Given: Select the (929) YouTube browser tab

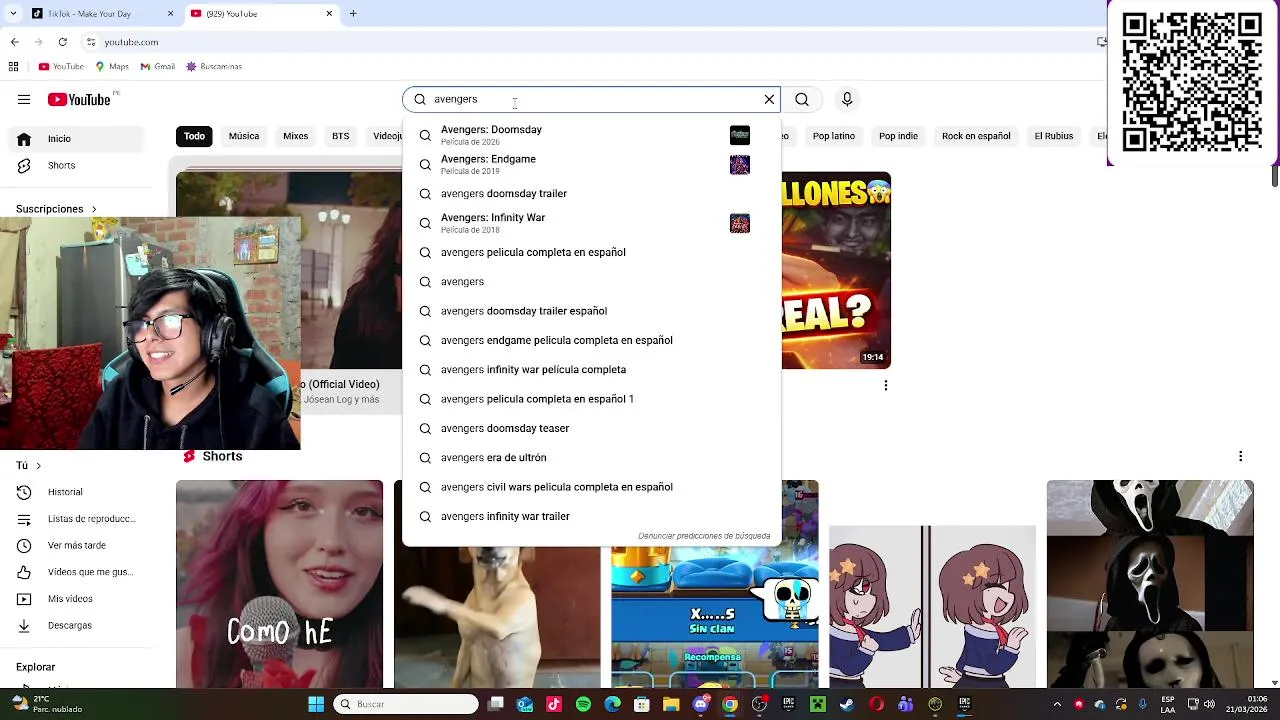Looking at the screenshot, I should click(x=262, y=14).
